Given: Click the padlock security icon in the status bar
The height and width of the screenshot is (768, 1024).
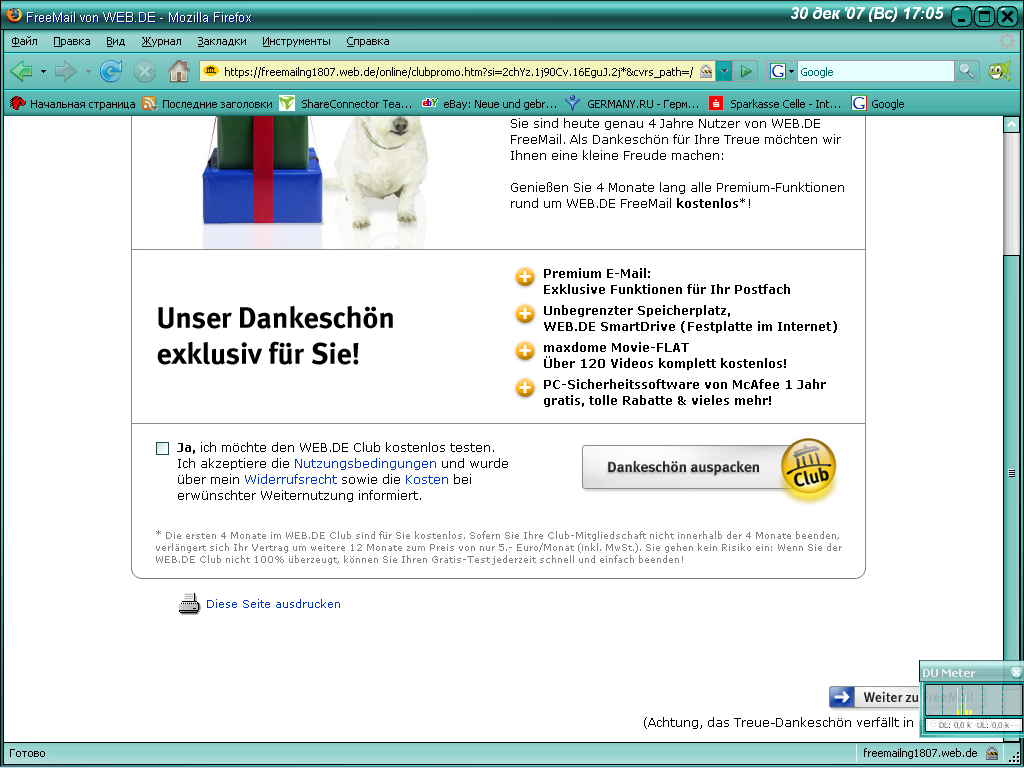Looking at the screenshot, I should 991,753.
